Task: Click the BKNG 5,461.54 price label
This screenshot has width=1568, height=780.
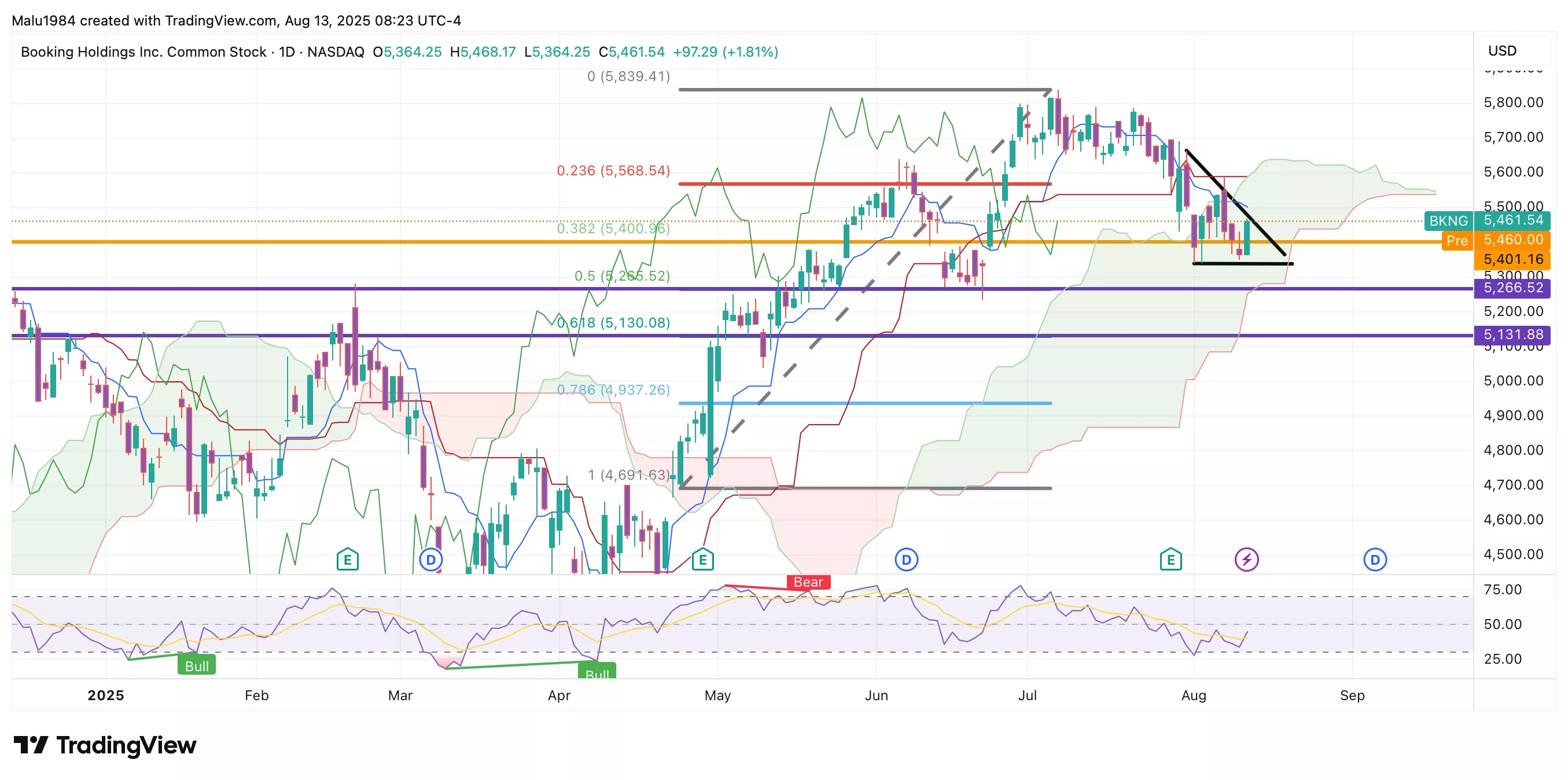Action: (x=1486, y=220)
